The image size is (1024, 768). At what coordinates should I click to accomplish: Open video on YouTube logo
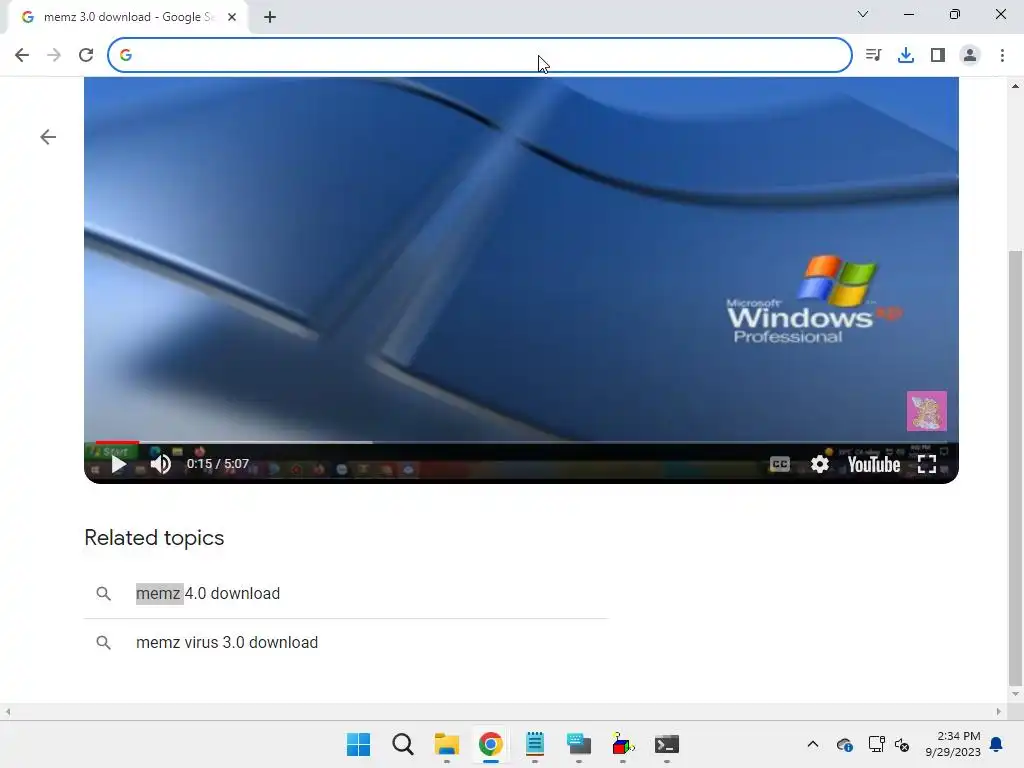874,464
